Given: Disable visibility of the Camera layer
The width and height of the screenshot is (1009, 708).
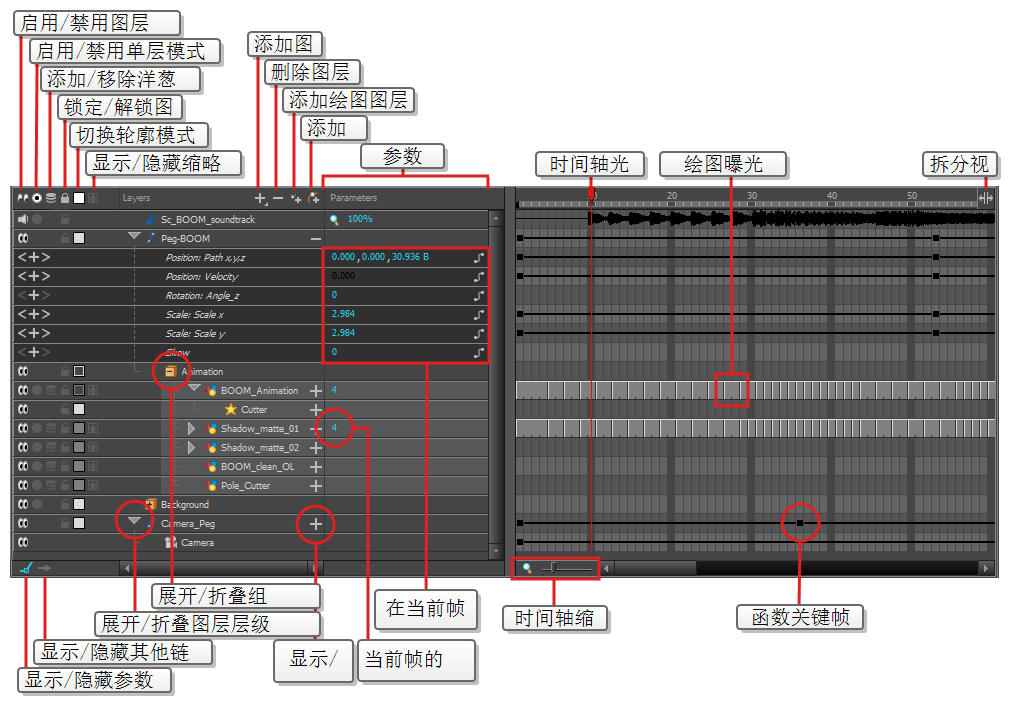Looking at the screenshot, I should (x=22, y=543).
